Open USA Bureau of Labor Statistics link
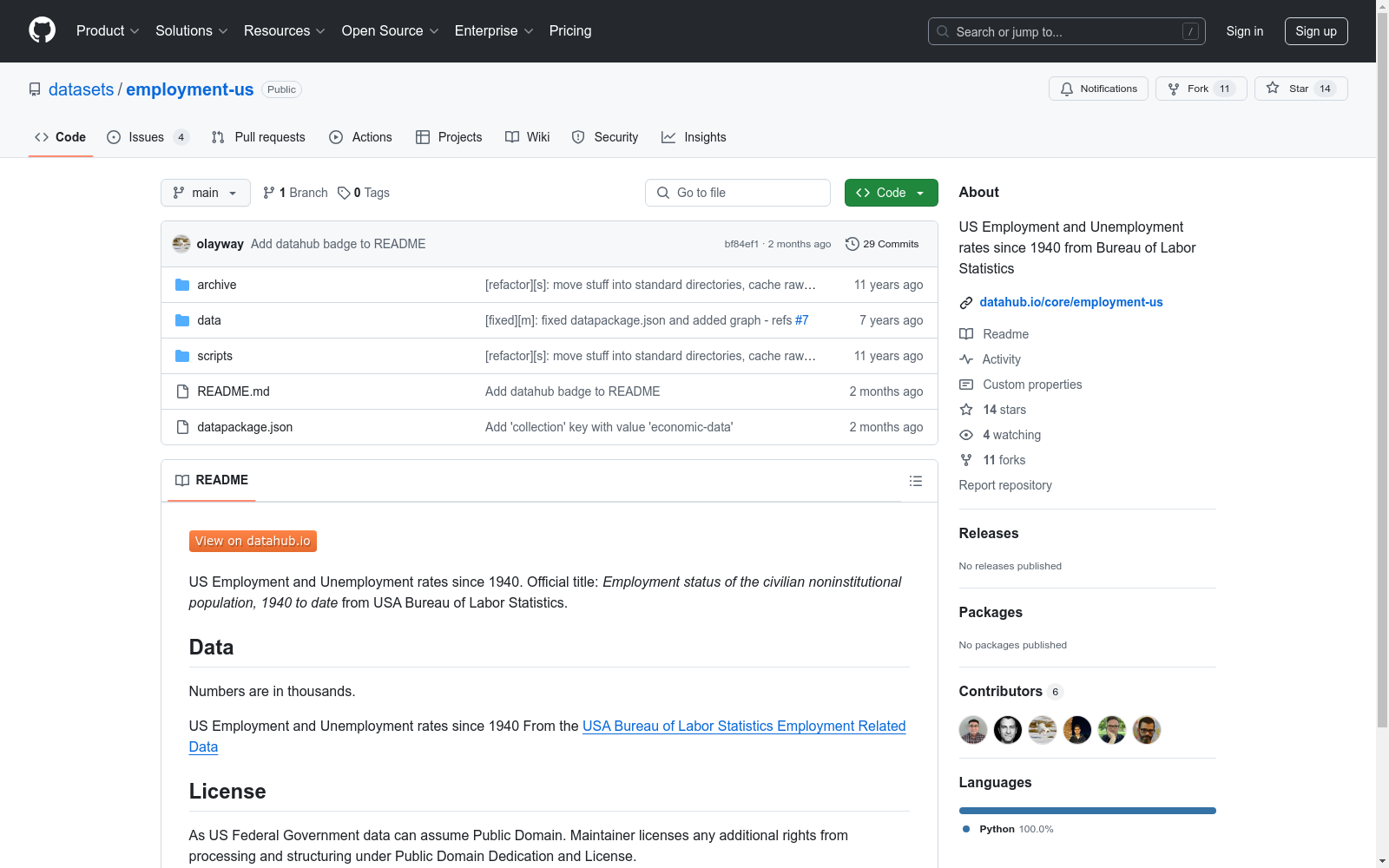This screenshot has width=1389, height=868. pos(744,726)
